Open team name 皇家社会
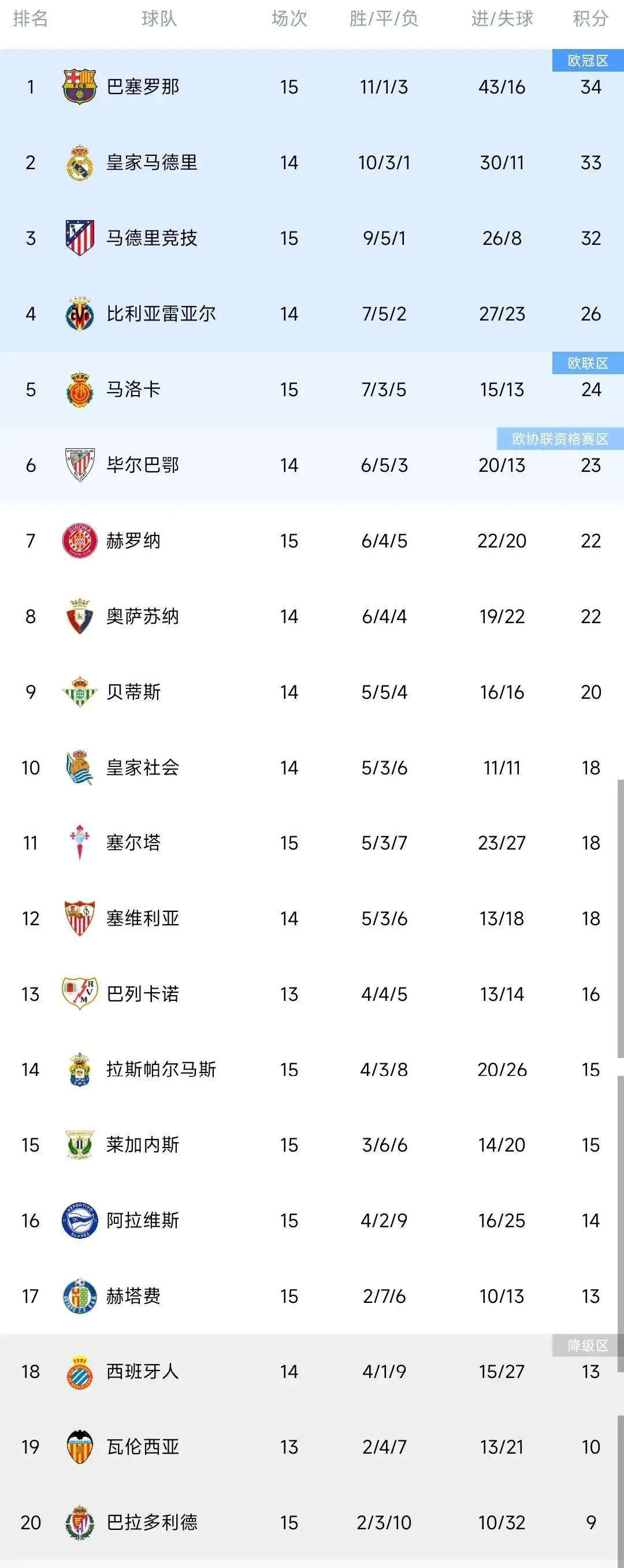 pos(143,768)
